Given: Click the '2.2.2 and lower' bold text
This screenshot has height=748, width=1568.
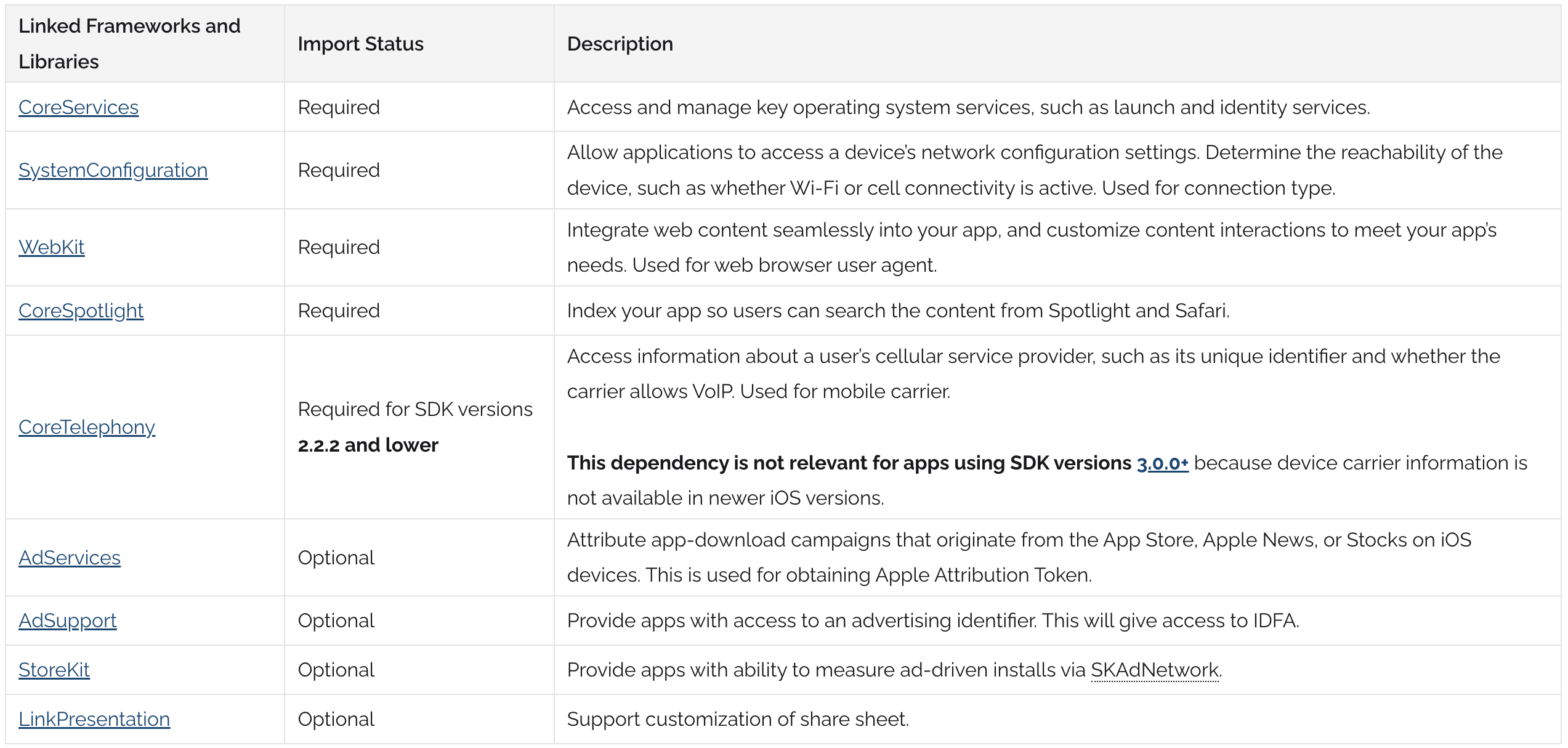Looking at the screenshot, I should tap(368, 445).
